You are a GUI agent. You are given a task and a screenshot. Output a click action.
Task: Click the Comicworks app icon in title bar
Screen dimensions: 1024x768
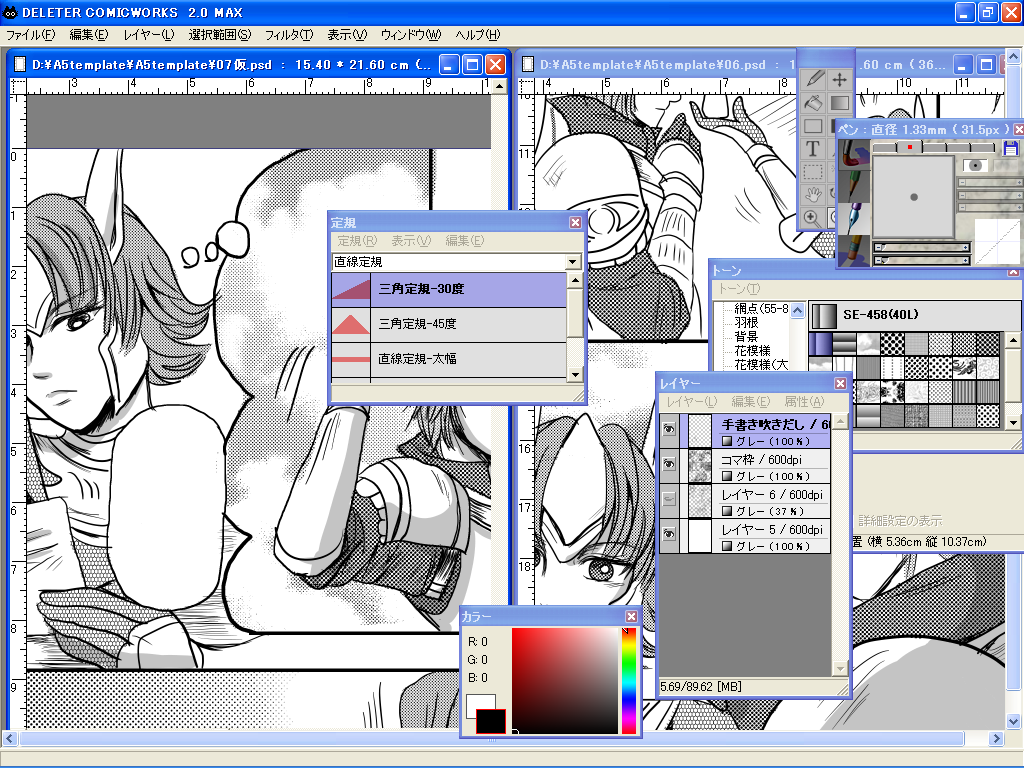(10, 12)
